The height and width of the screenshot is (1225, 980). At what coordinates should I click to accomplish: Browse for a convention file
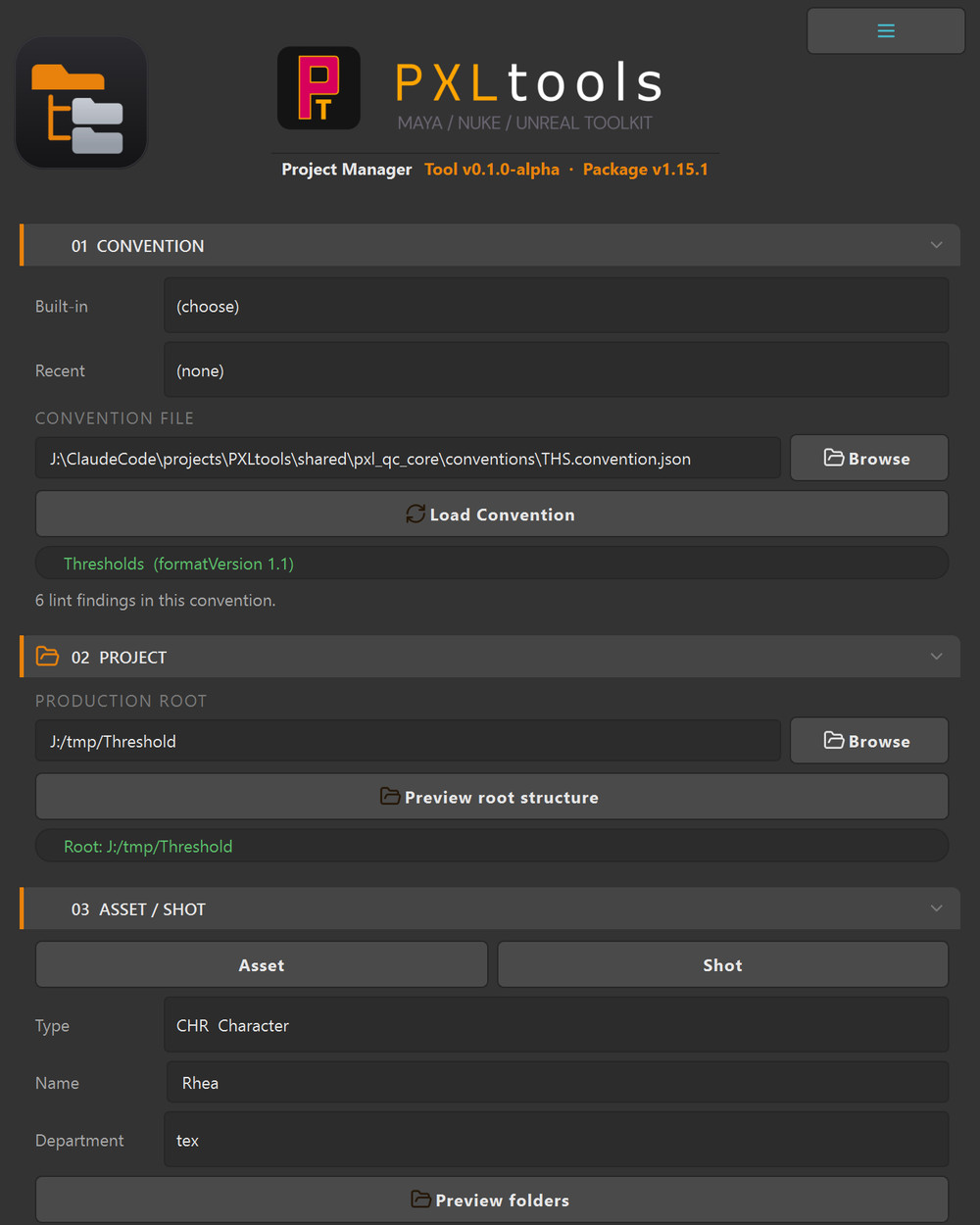pyautogui.click(x=868, y=458)
